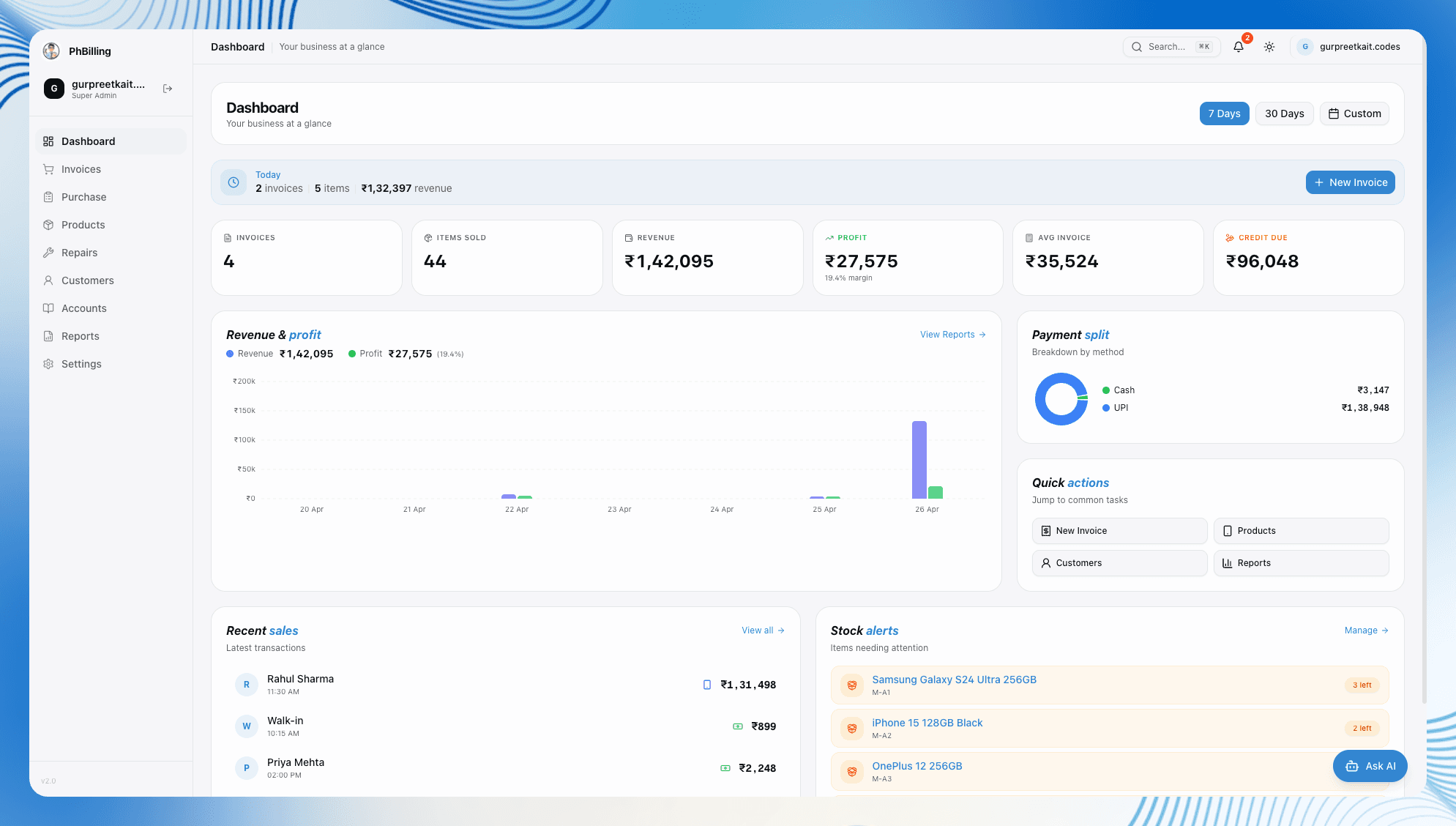Click the OnePlus 12 stock alert icon
Viewport: 1456px width, 826px height.
click(852, 772)
